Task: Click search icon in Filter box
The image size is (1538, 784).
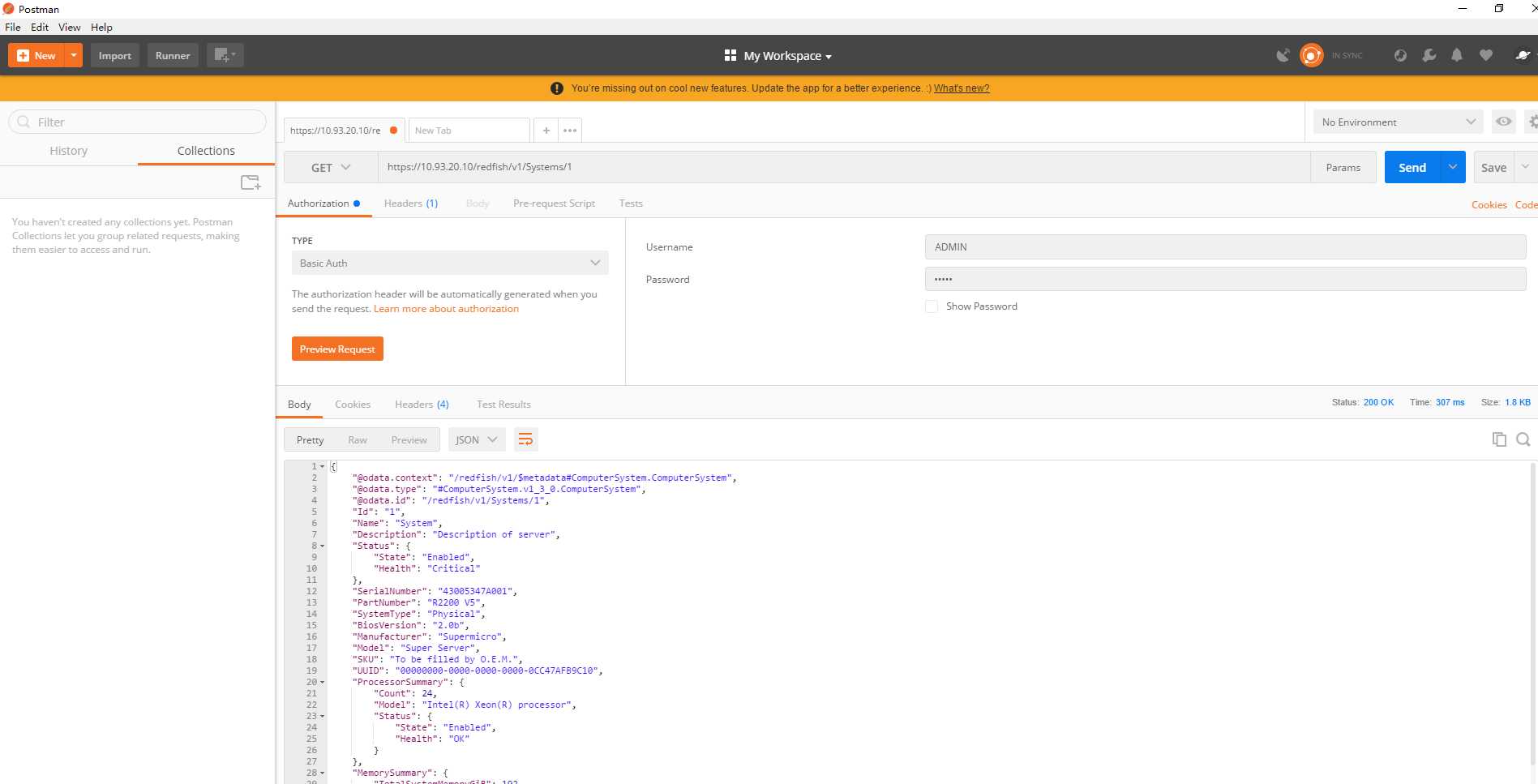Action: click(x=24, y=122)
